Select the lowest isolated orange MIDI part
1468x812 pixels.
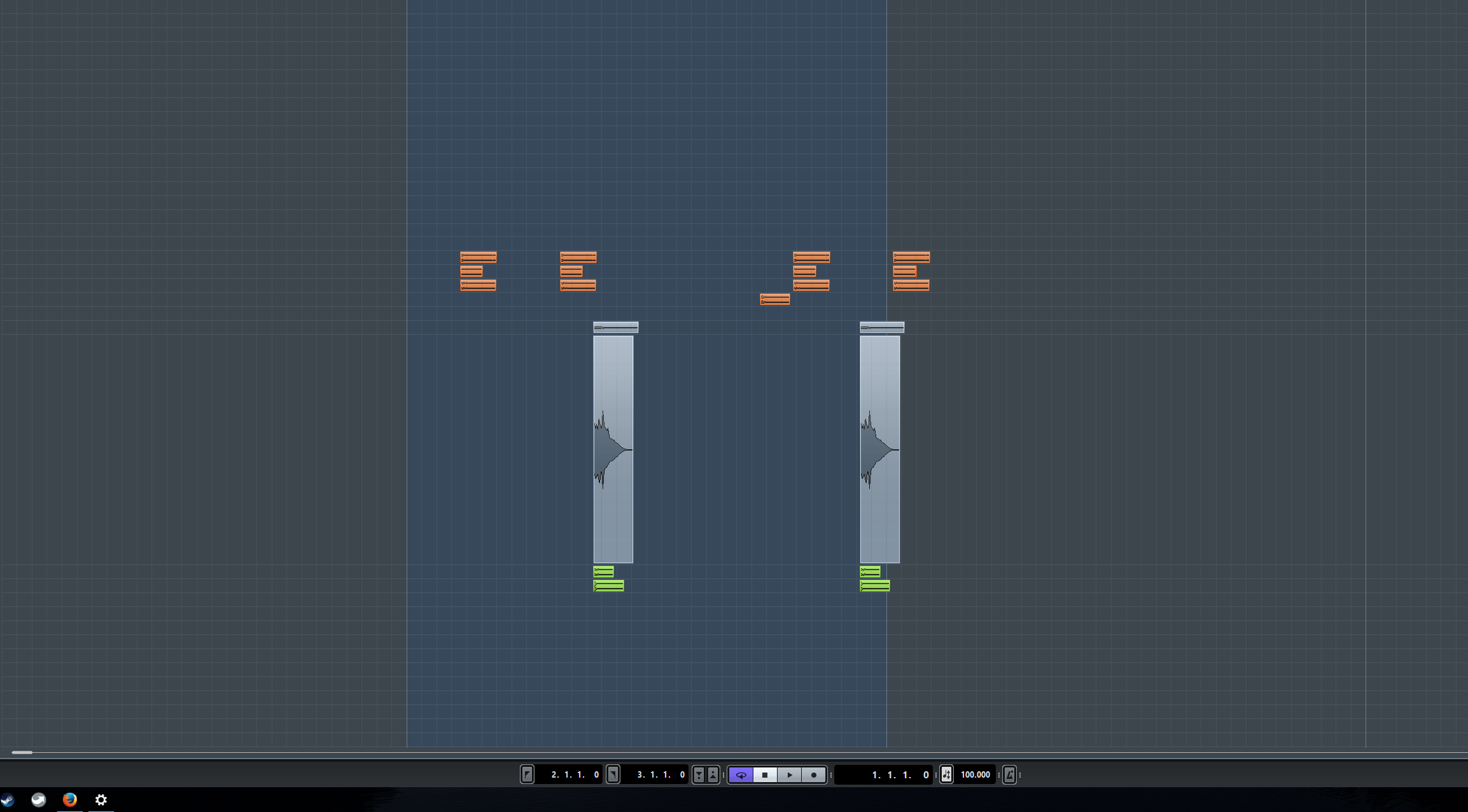[x=774, y=299]
